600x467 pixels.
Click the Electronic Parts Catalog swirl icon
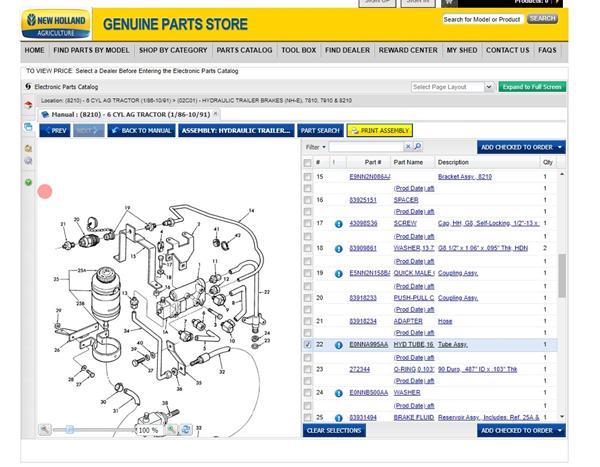click(x=28, y=87)
